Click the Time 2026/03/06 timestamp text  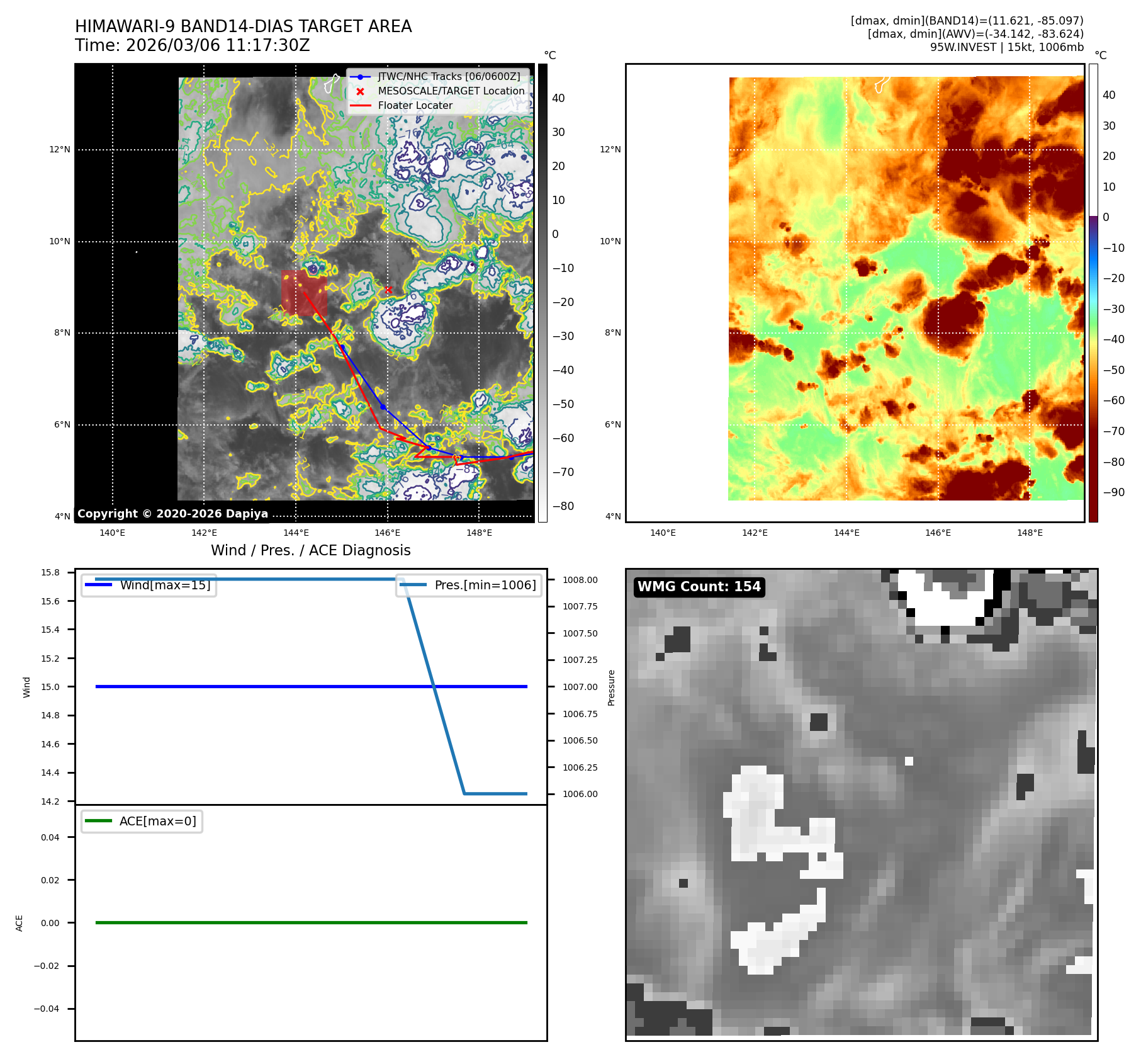coord(193,46)
